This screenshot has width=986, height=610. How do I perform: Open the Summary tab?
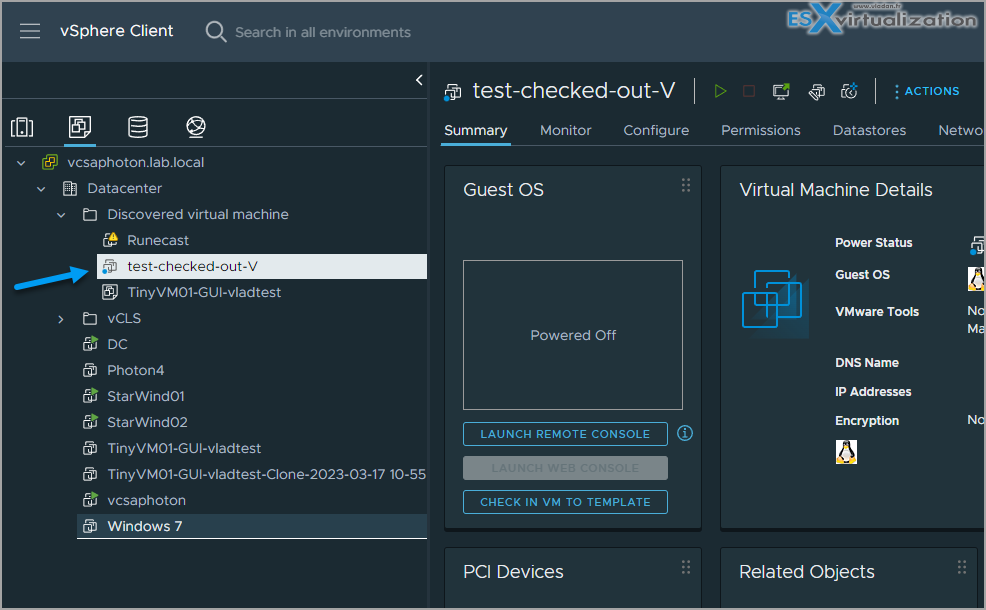pyautogui.click(x=475, y=130)
